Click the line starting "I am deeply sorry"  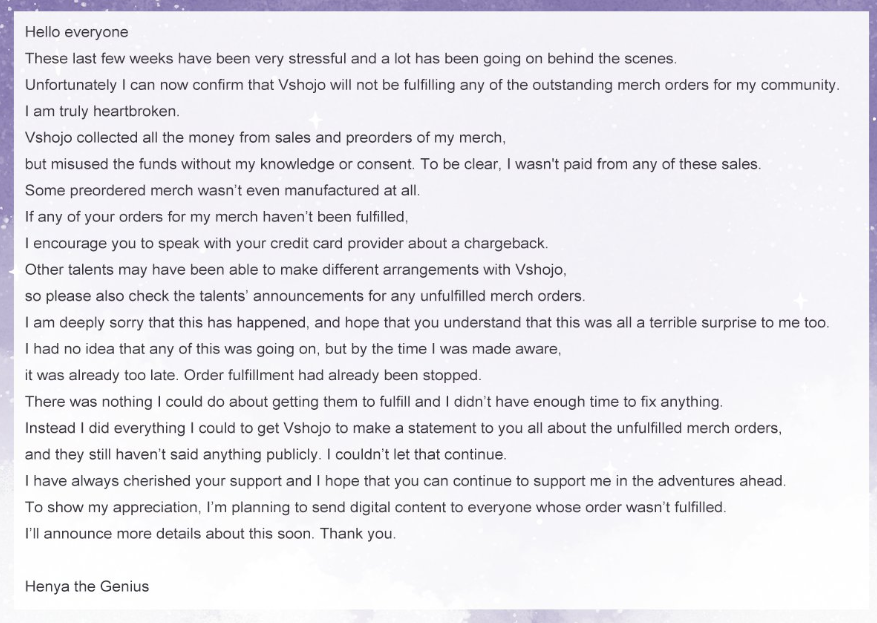tap(427, 323)
